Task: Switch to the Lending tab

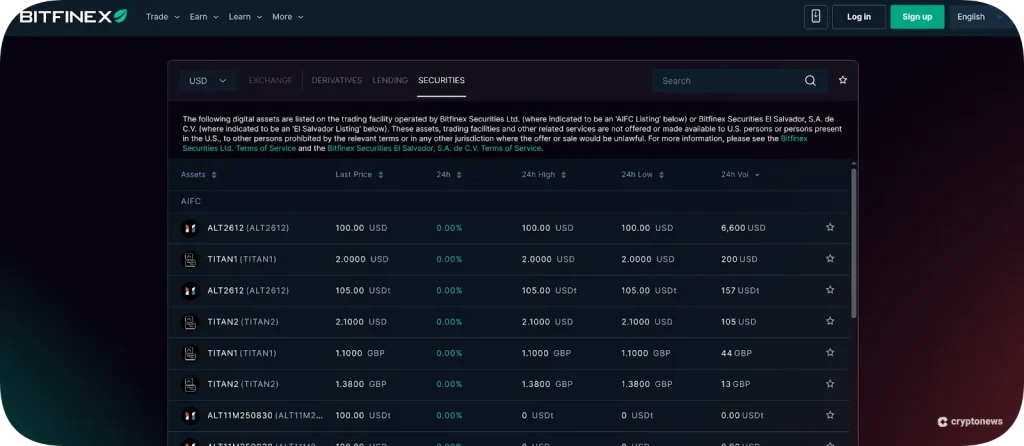Action: 390,80
